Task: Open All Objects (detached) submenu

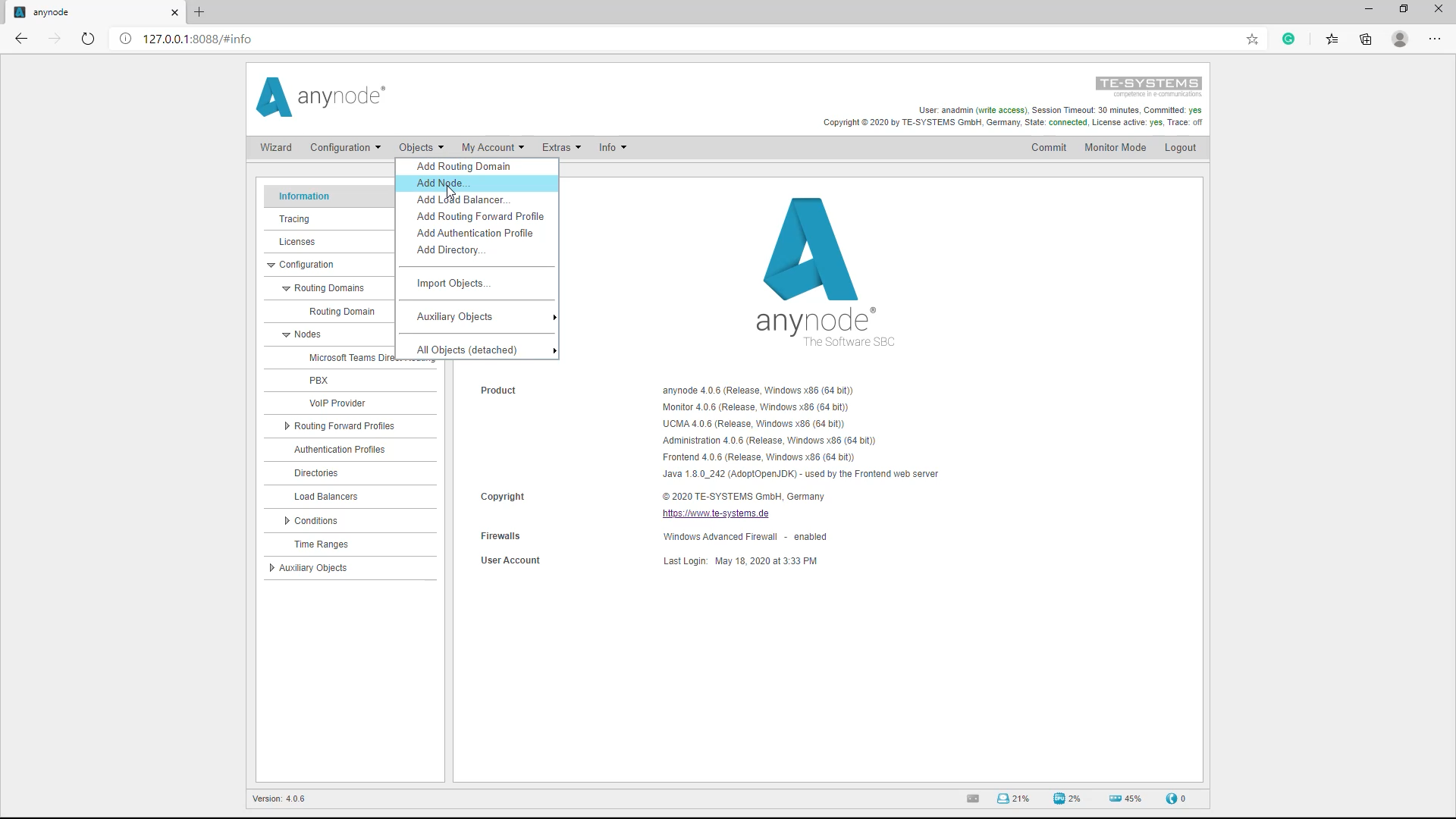Action: pyautogui.click(x=478, y=350)
